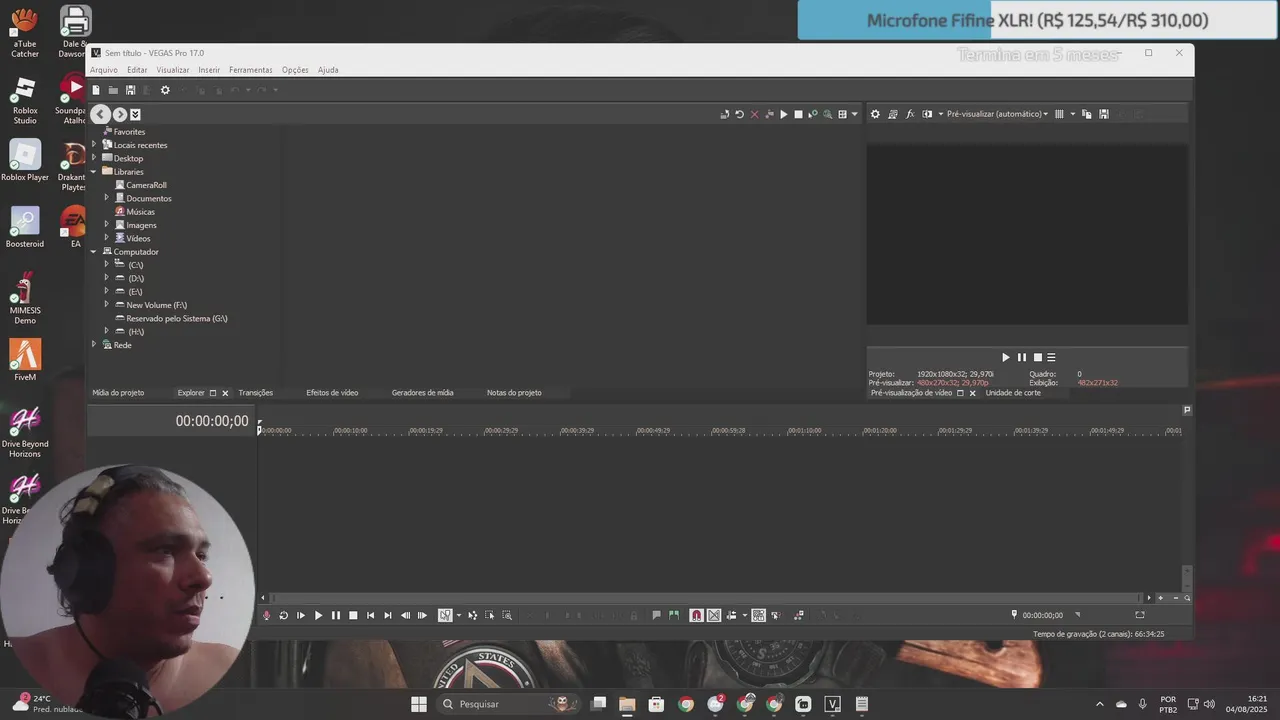Stop media preview in the Explorer toolbar

pos(798,115)
